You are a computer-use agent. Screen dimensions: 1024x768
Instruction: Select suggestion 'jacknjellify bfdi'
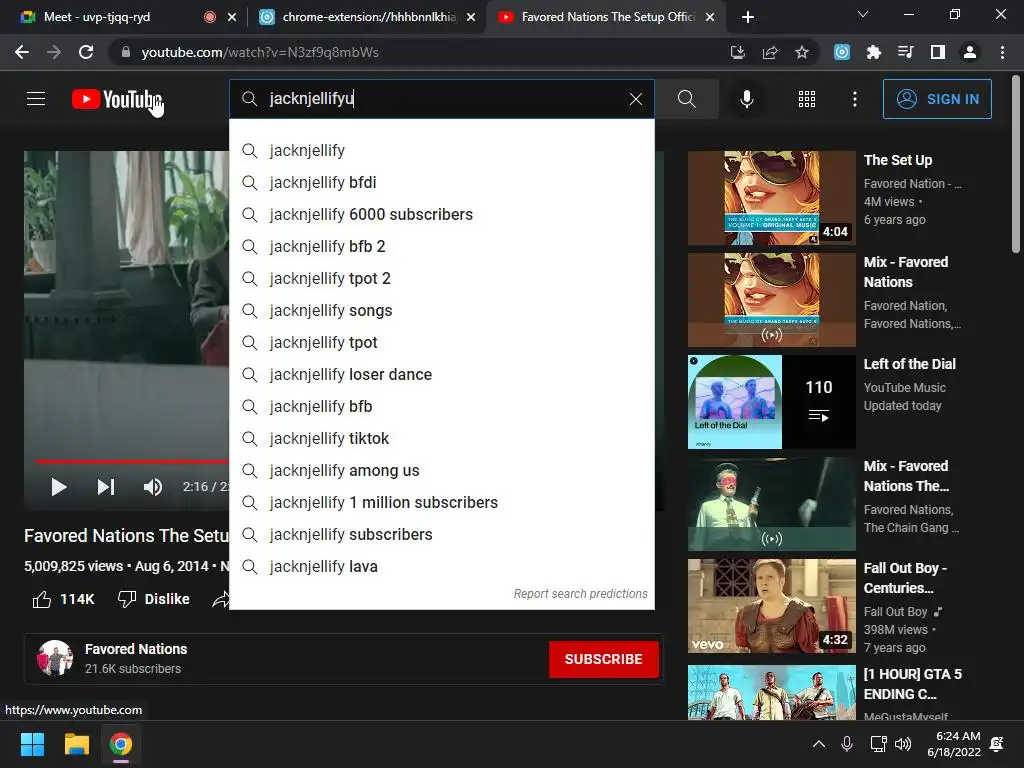click(x=442, y=182)
